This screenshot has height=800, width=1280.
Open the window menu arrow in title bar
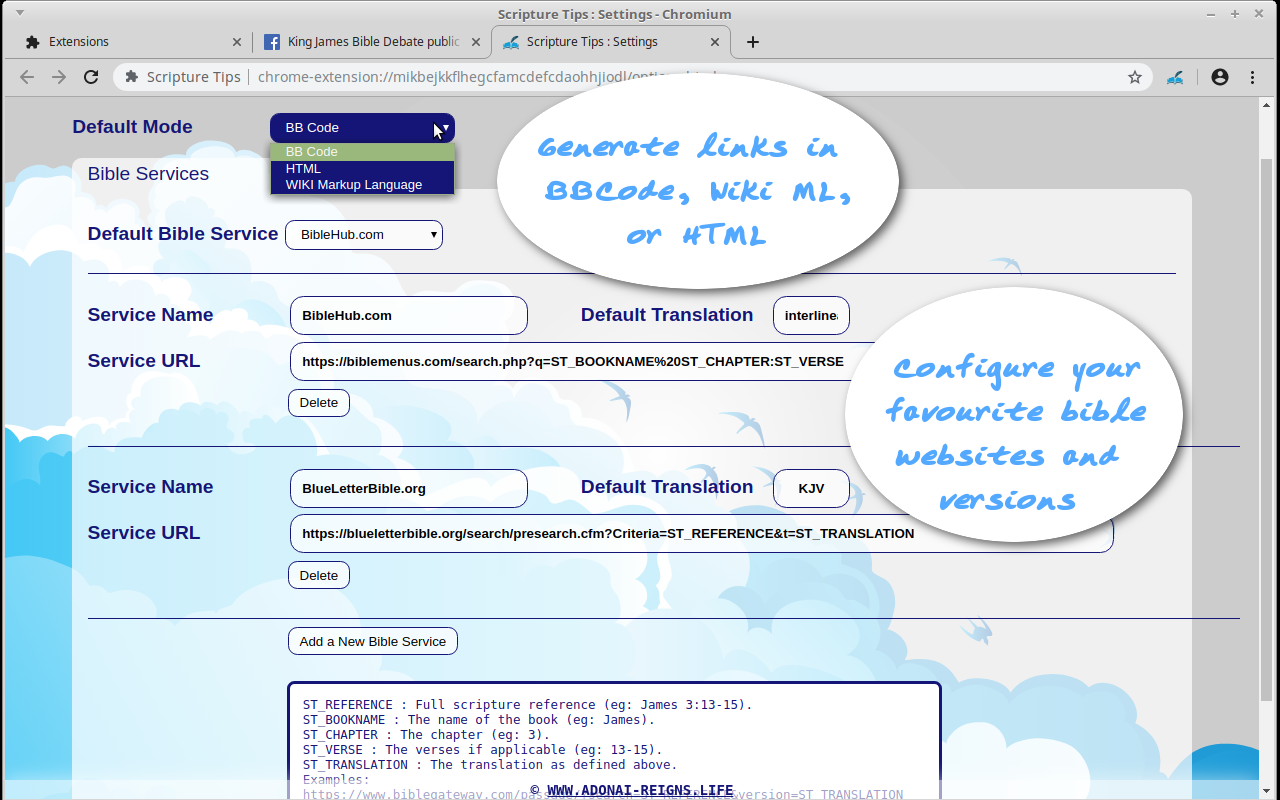click(x=21, y=14)
